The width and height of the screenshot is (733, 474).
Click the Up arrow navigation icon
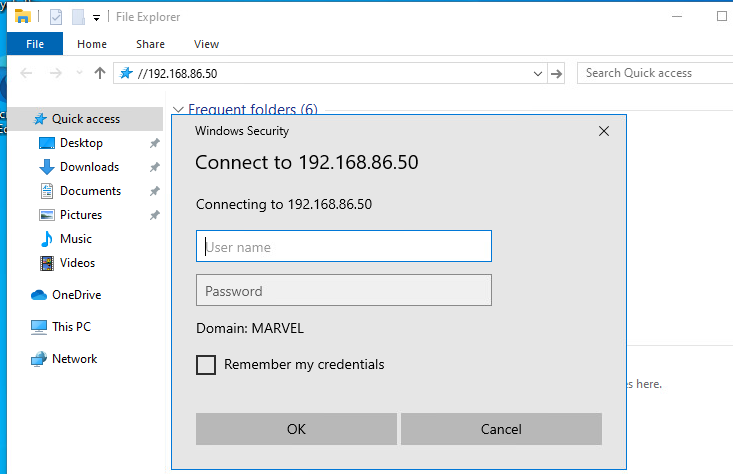coord(99,73)
